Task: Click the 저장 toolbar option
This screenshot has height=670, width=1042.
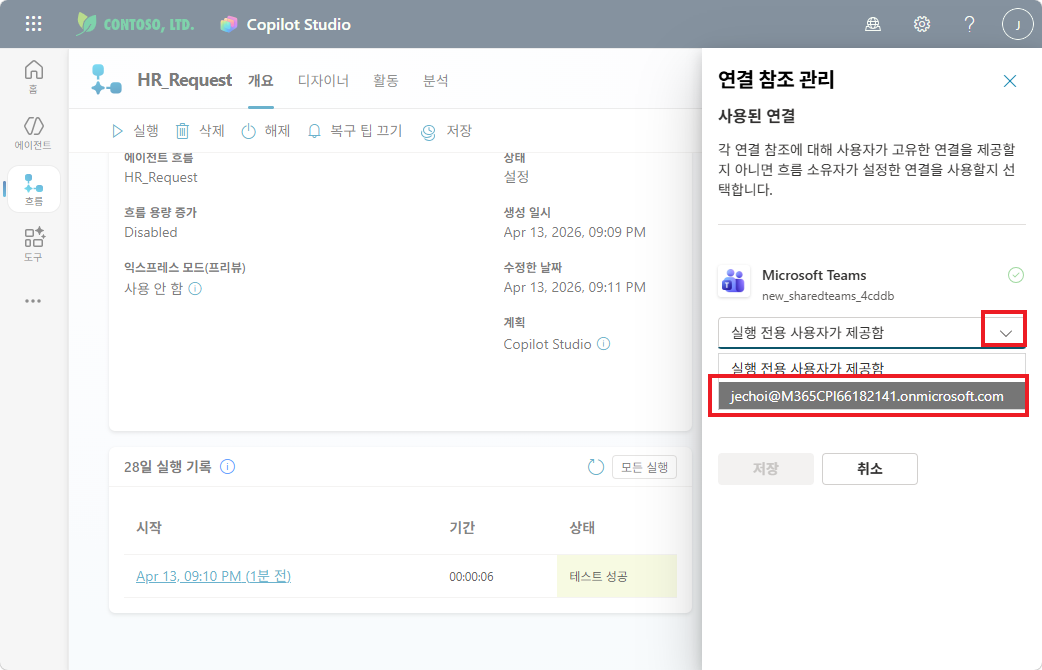Action: coord(447,131)
